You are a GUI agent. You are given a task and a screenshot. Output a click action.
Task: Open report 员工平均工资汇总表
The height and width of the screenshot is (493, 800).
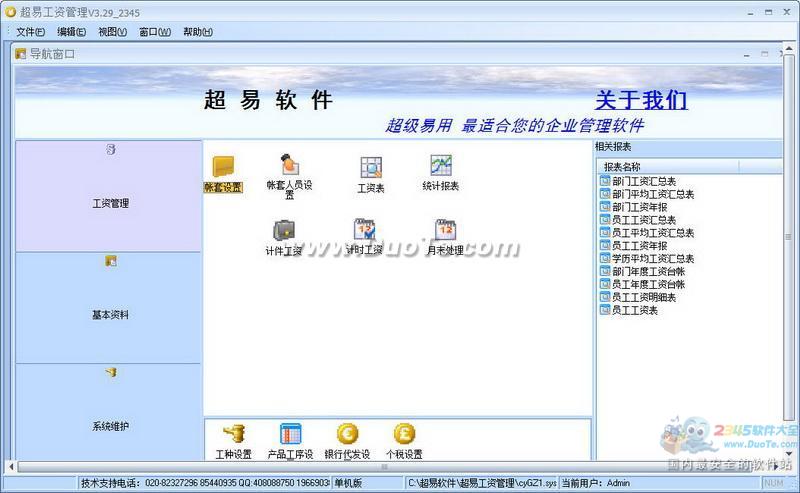(647, 233)
